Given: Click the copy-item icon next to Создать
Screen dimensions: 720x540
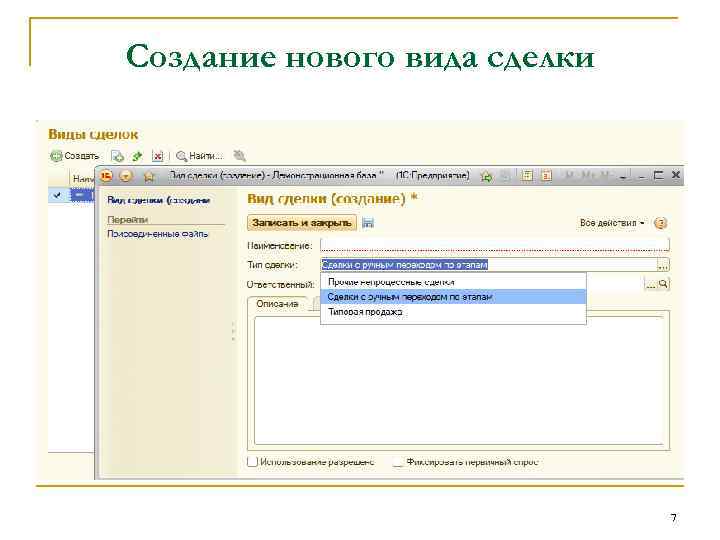Looking at the screenshot, I should tap(118, 156).
